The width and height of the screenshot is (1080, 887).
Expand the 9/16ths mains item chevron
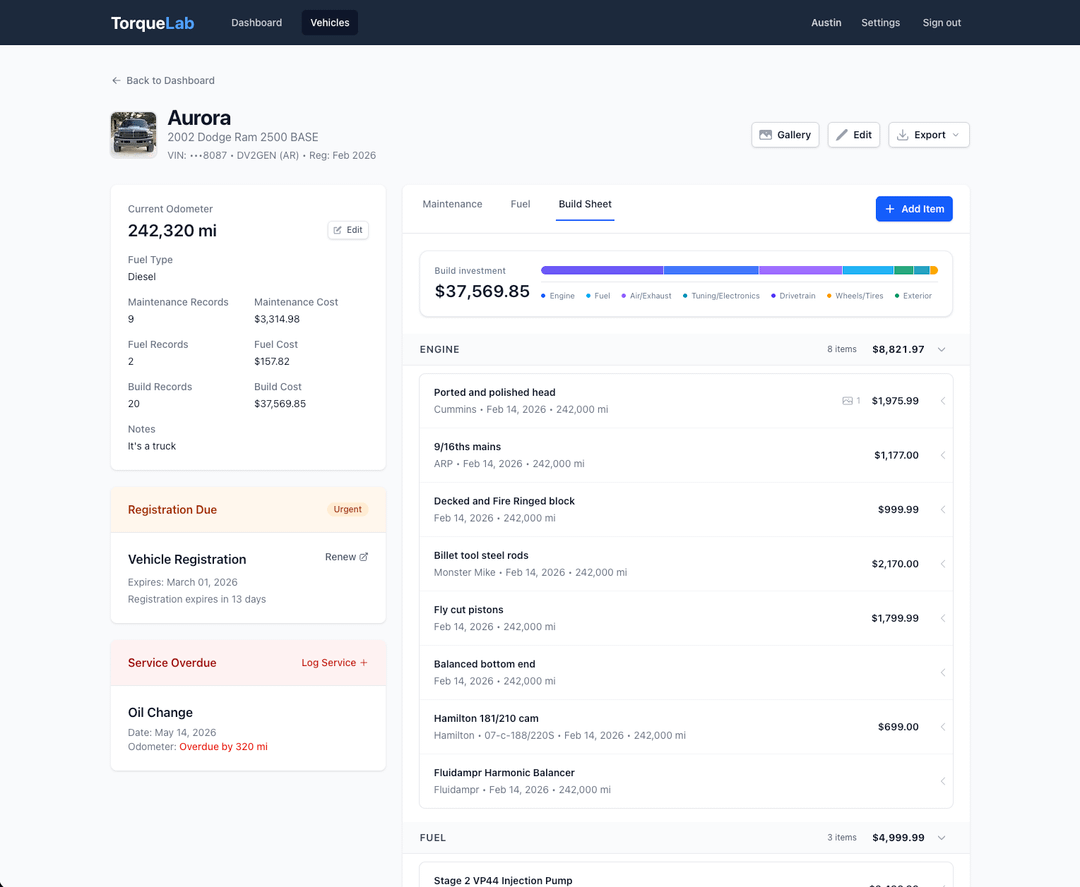point(942,455)
